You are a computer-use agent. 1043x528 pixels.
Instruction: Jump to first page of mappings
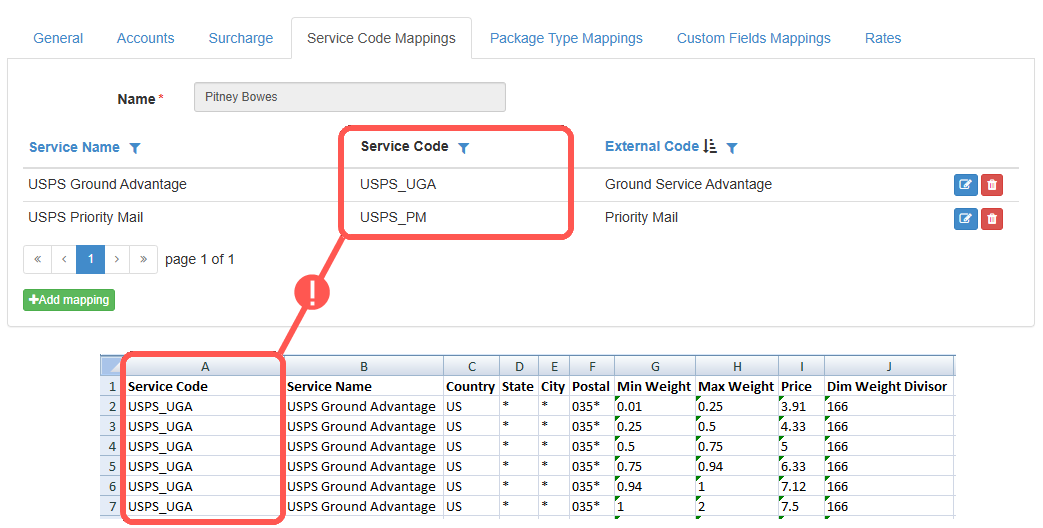pos(37,259)
